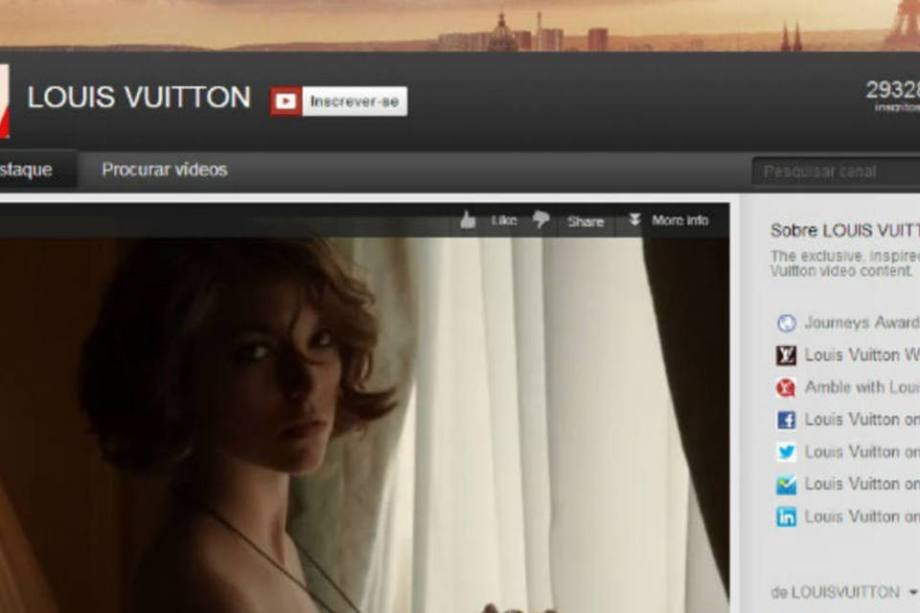Click the Pesquisar canal search field
The height and width of the screenshot is (613, 920).
pyautogui.click(x=835, y=172)
